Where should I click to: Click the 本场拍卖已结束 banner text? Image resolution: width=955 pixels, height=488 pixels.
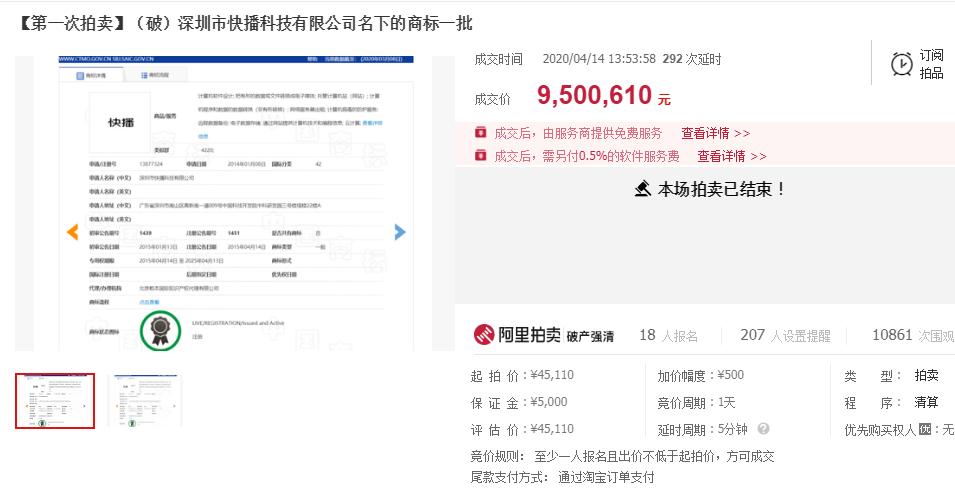pyautogui.click(x=722, y=189)
